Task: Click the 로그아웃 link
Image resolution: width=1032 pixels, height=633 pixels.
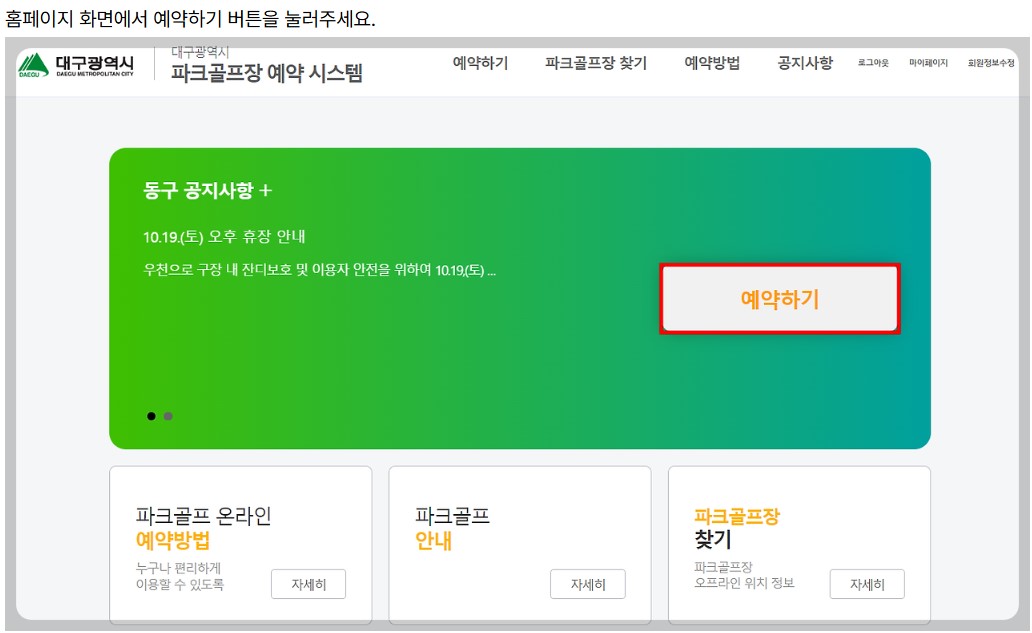Action: pos(874,63)
